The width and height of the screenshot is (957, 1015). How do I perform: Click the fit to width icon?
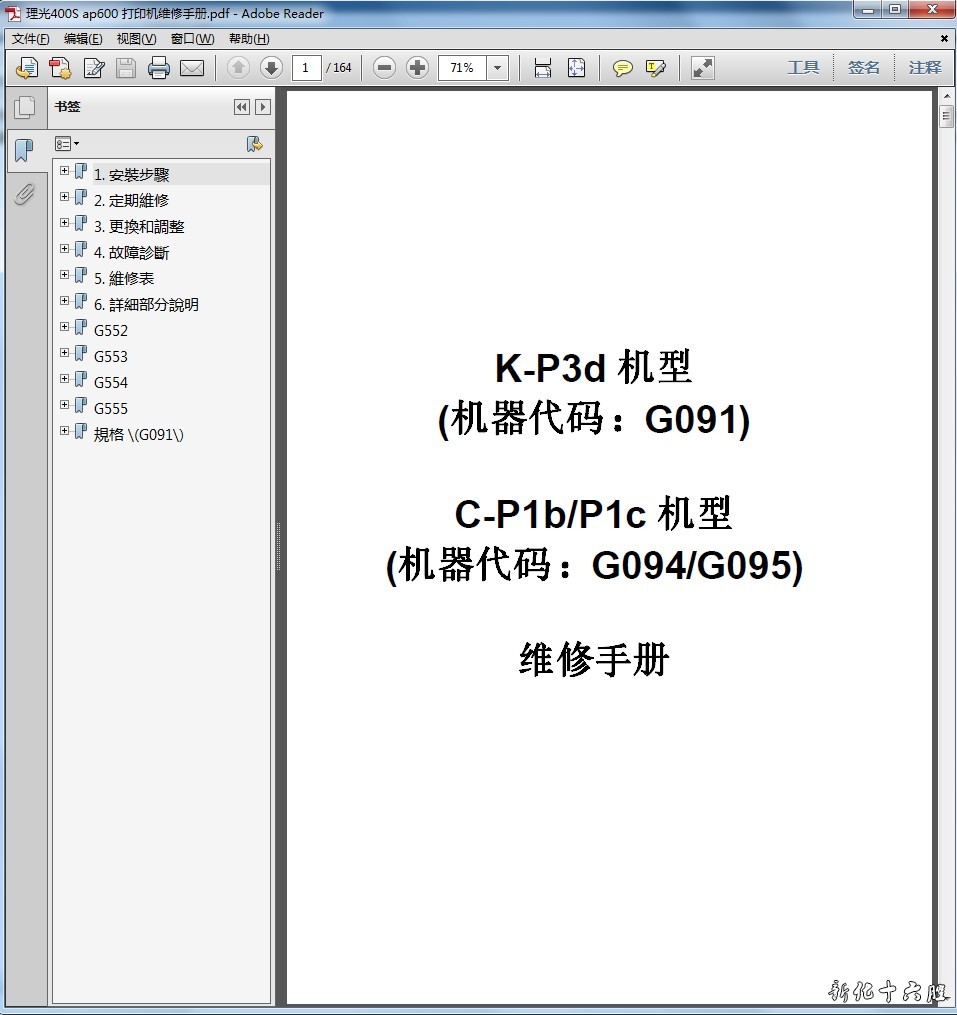coord(543,68)
